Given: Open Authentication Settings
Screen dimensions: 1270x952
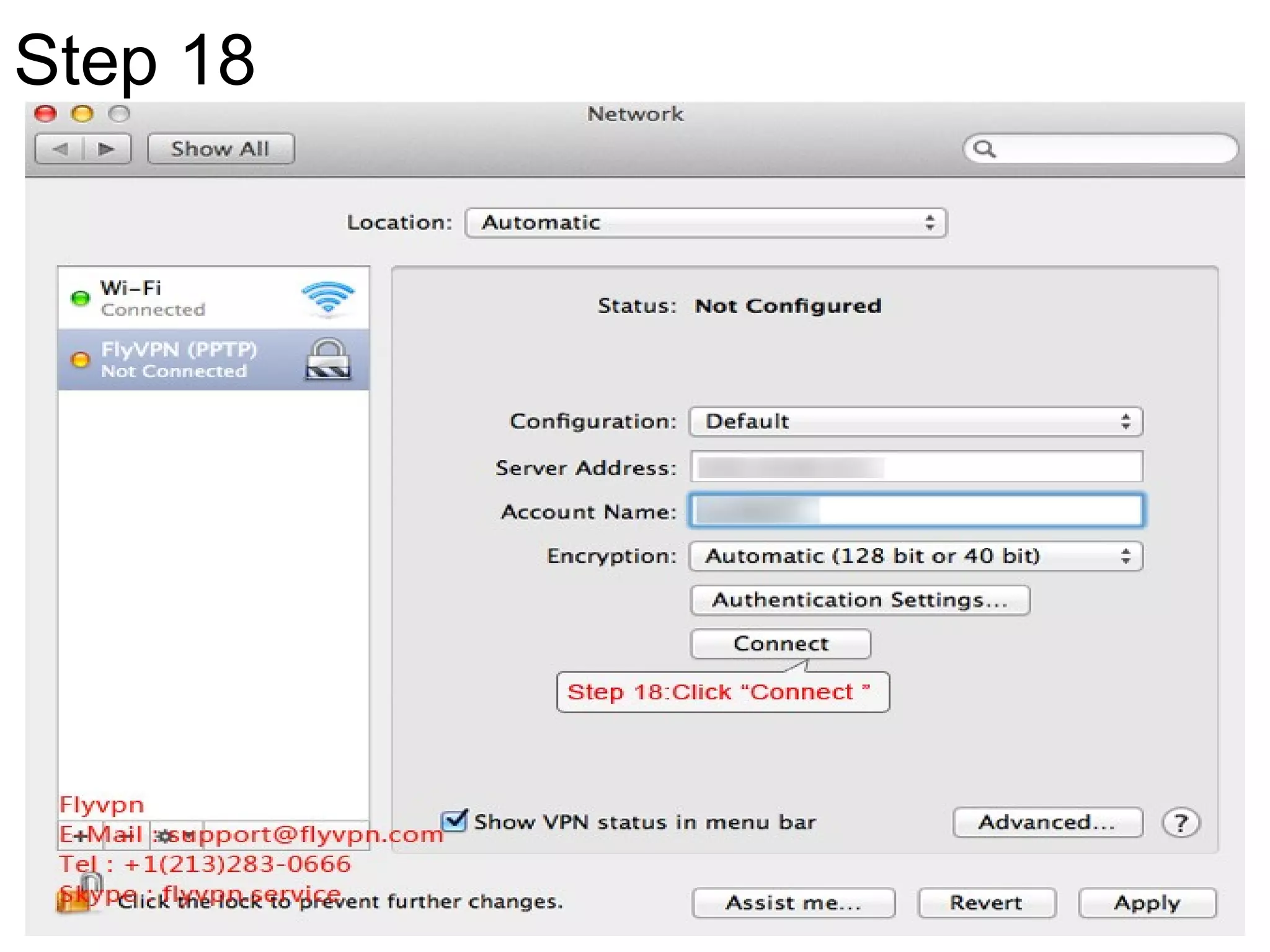Looking at the screenshot, I should pyautogui.click(x=859, y=600).
